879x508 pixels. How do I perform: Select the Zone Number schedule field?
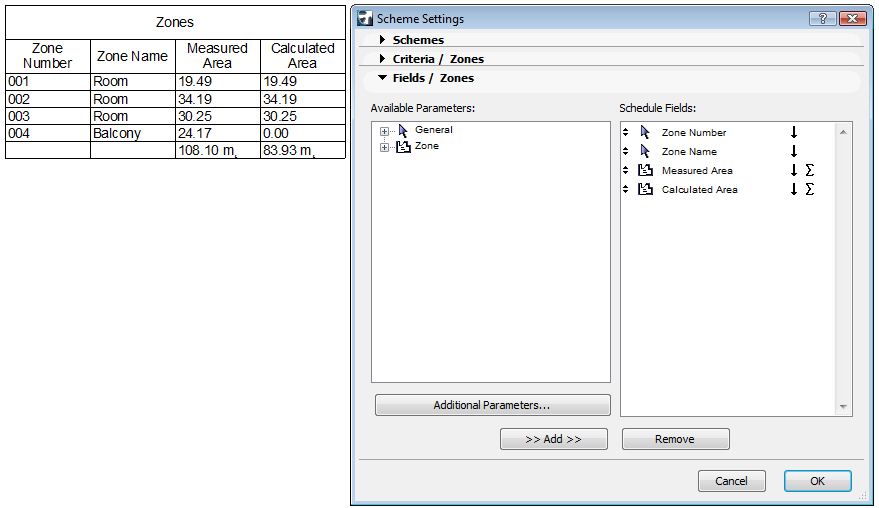tap(694, 132)
